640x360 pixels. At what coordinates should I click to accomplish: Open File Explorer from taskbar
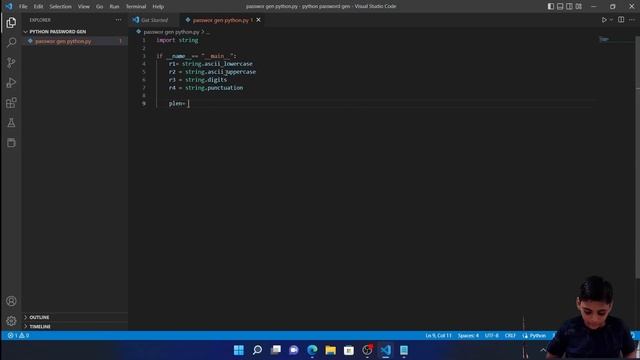(331, 350)
